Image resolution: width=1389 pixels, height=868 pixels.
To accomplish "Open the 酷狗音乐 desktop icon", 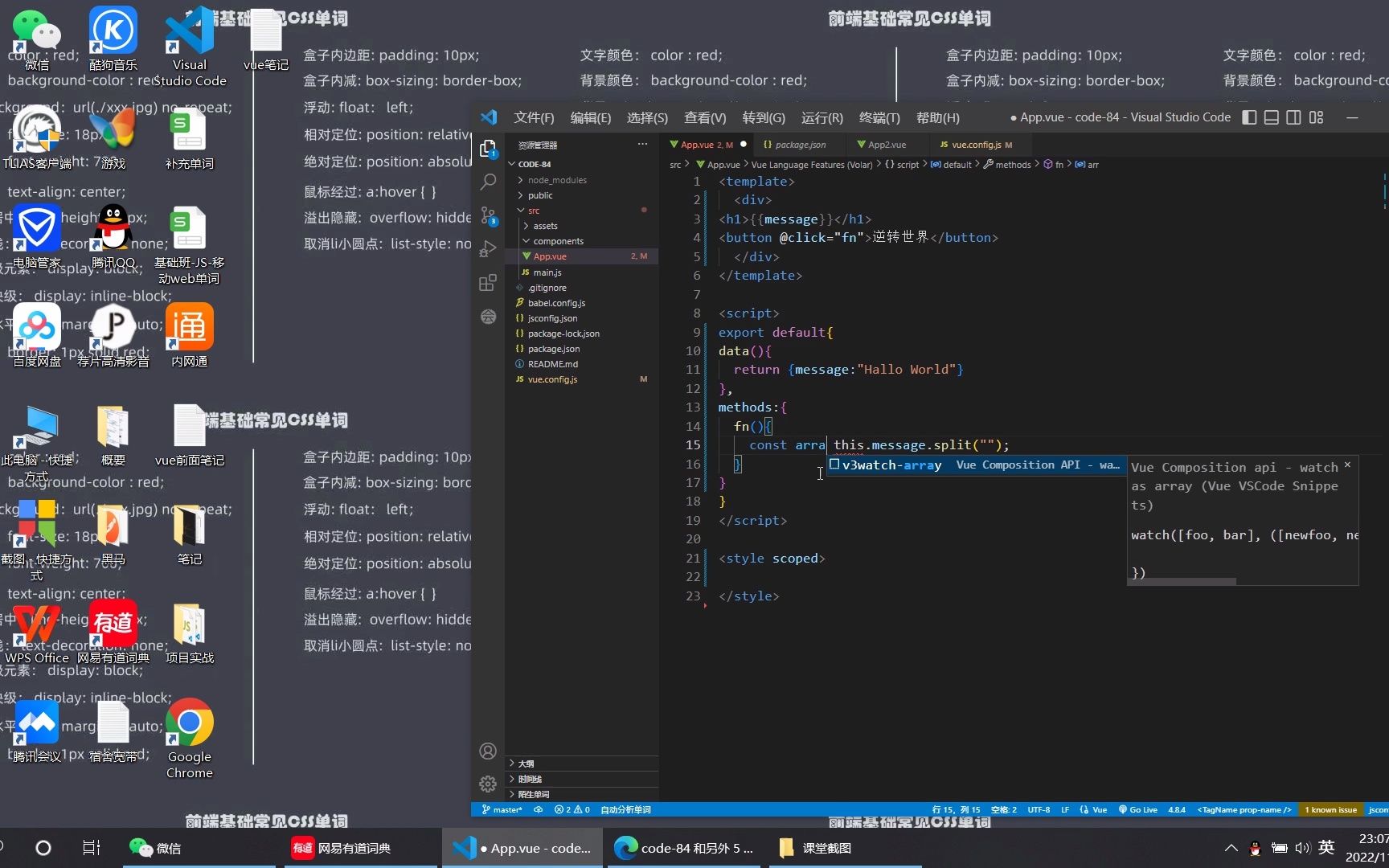I will click(113, 39).
